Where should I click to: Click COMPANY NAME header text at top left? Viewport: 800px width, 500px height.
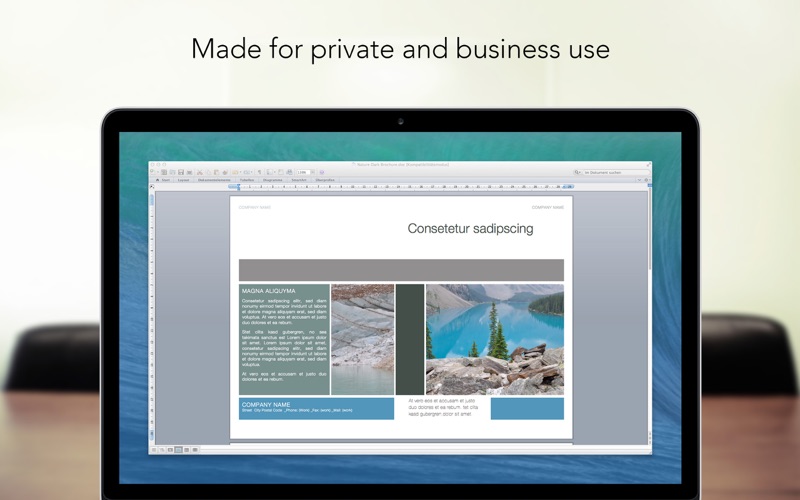(255, 208)
